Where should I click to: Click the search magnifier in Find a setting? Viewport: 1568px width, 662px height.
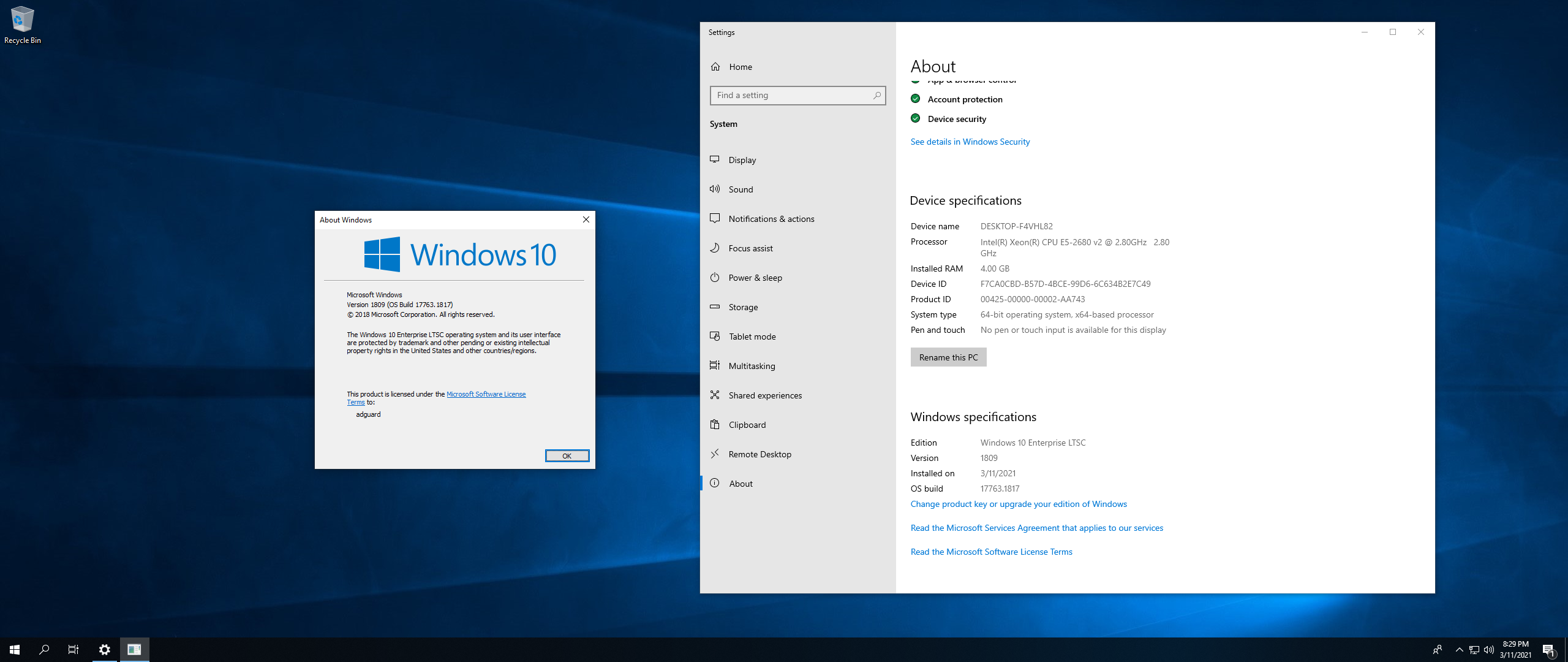876,95
